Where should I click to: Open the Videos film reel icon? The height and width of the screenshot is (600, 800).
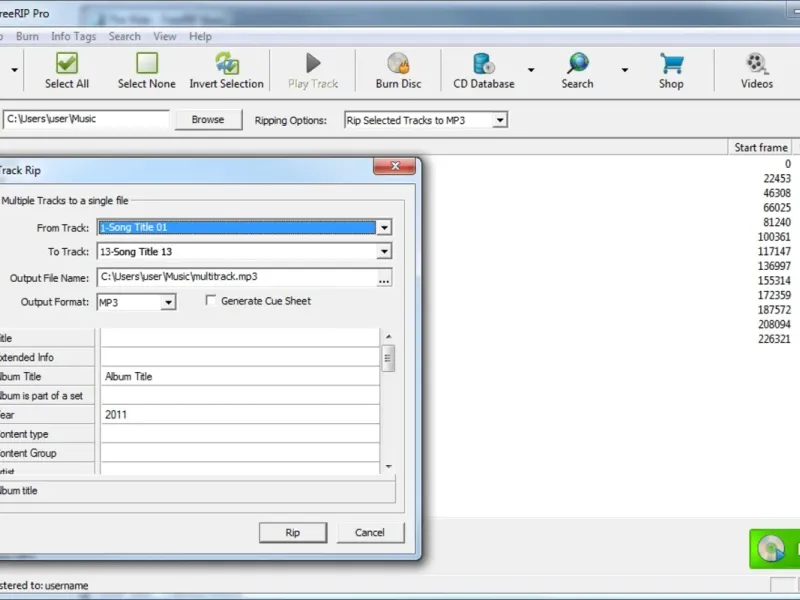click(x=757, y=64)
